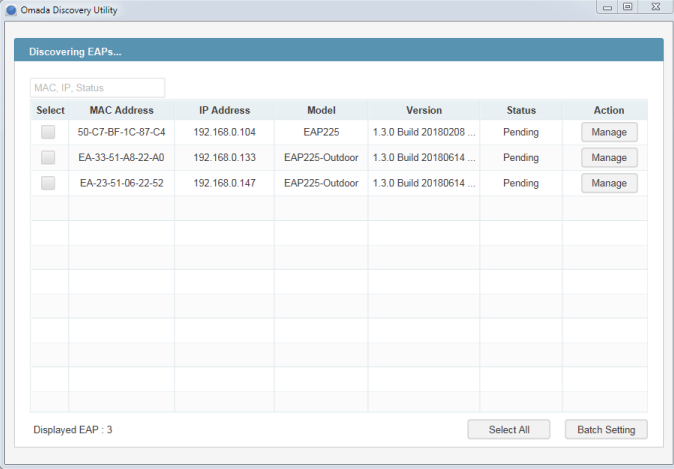
Task: Click Manage for 192.168.0.133
Action: 609,157
